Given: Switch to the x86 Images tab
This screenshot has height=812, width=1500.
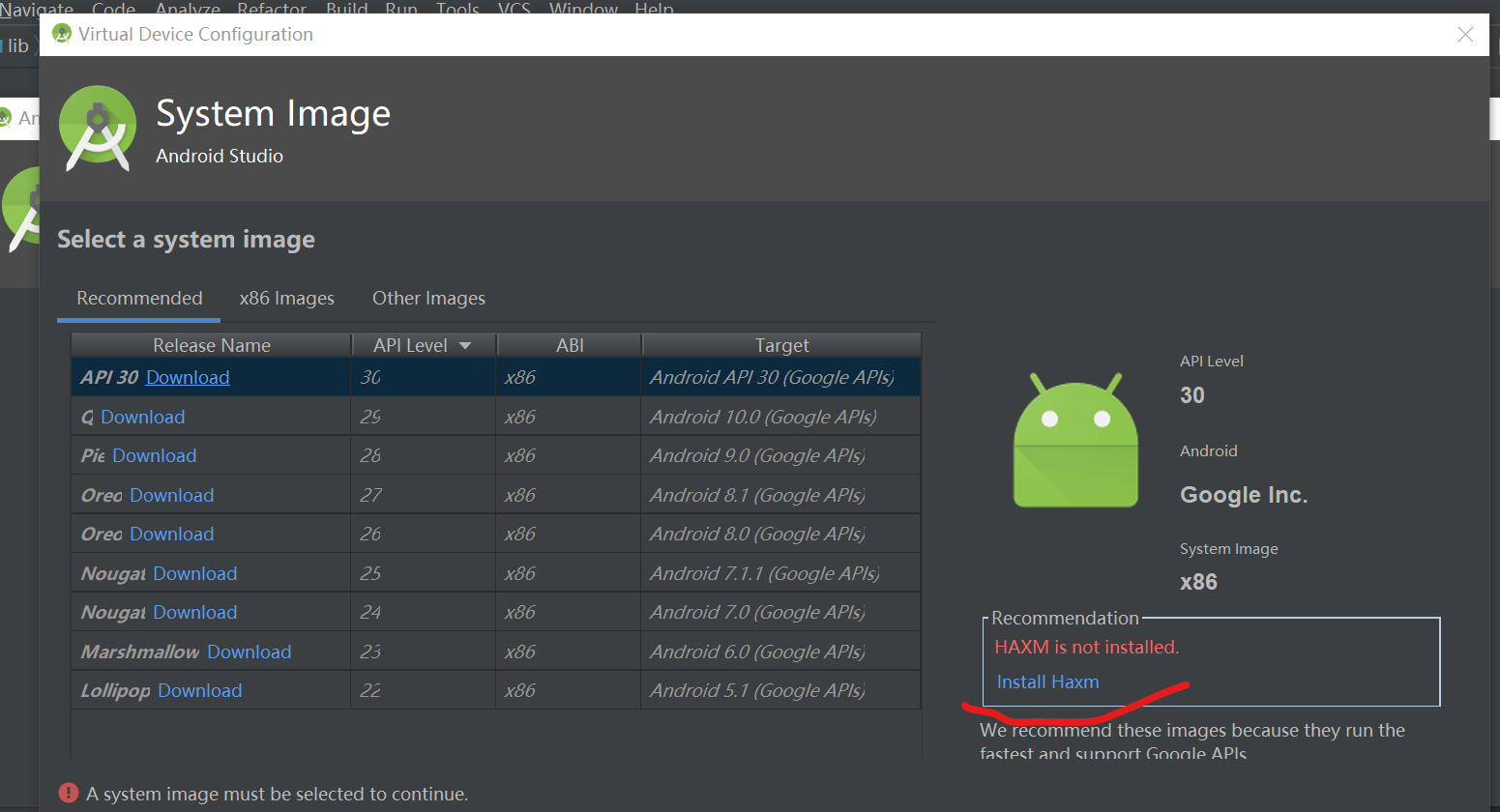Looking at the screenshot, I should tap(286, 298).
